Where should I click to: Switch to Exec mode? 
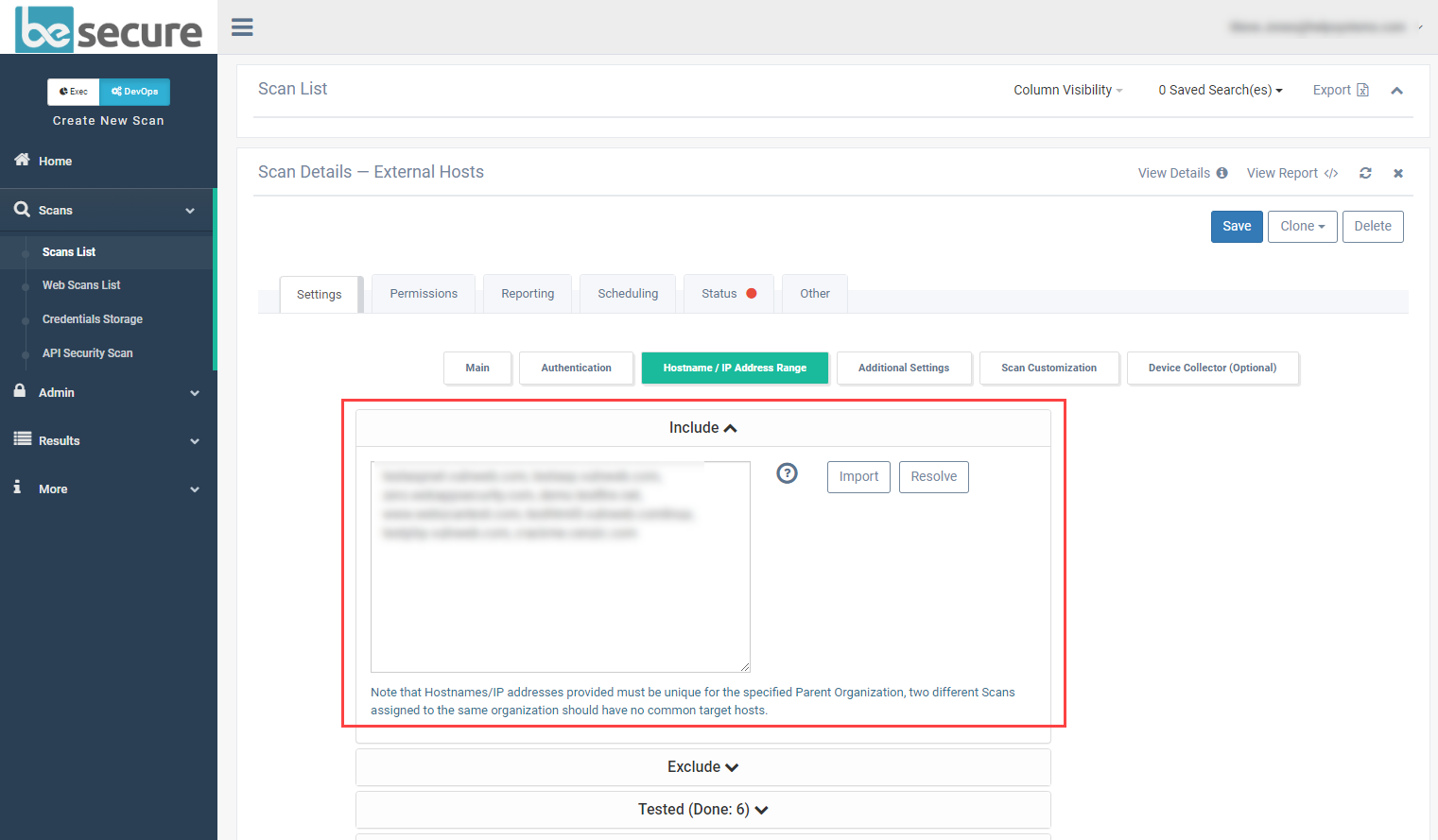coord(74,92)
